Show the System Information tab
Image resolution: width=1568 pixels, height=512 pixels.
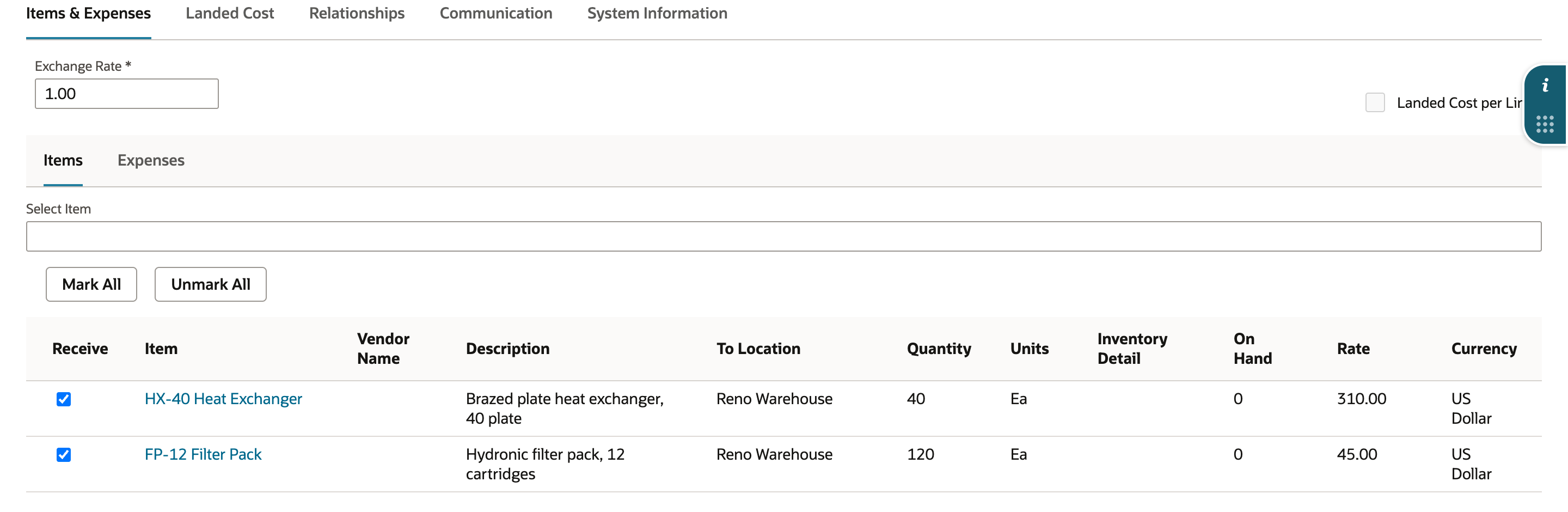click(x=657, y=14)
